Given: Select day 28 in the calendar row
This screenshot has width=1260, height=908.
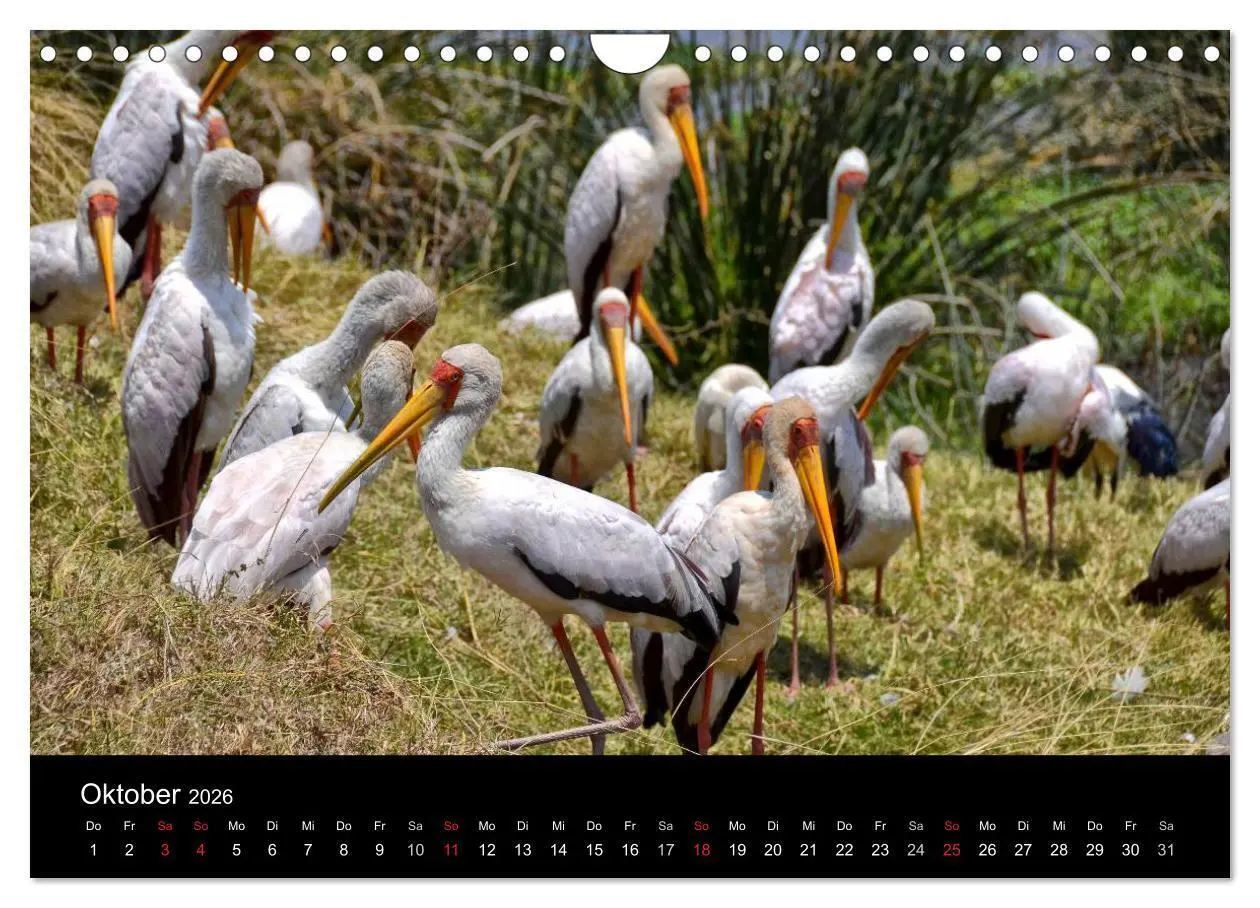Looking at the screenshot, I should pyautogui.click(x=1059, y=850).
